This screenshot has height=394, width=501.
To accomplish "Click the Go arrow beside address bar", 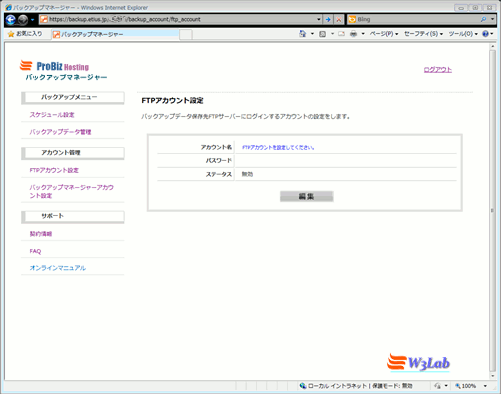I will coord(328,20).
